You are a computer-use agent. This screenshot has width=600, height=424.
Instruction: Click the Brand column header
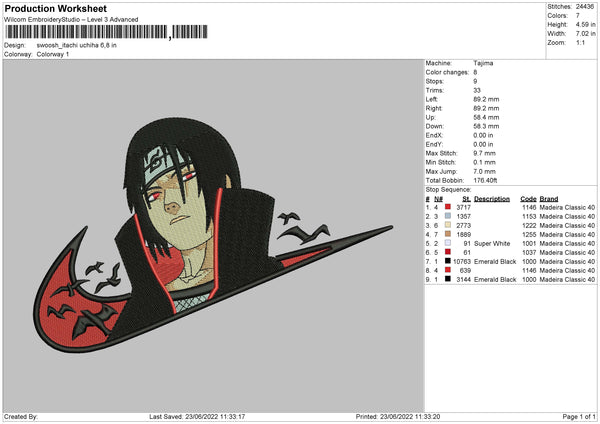pos(549,199)
